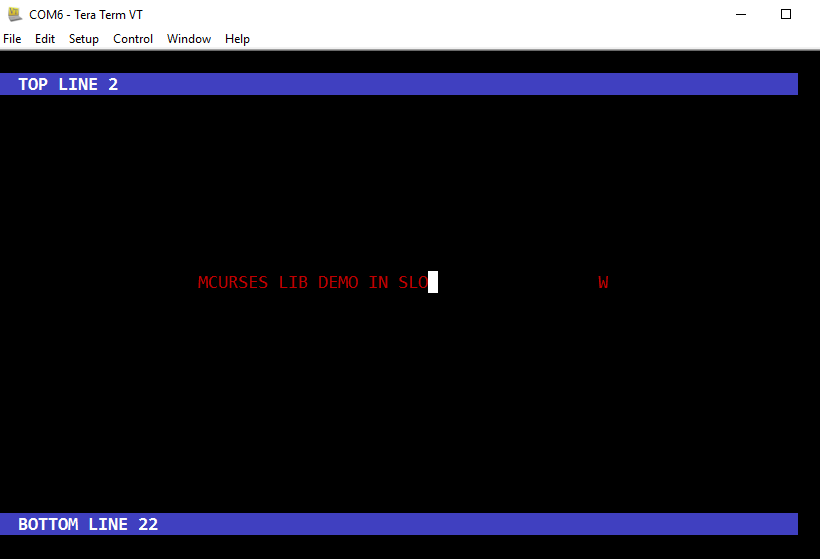The width and height of the screenshot is (820, 559).
Task: Click the COM6 - Tera Term VT title
Action: click(86, 15)
